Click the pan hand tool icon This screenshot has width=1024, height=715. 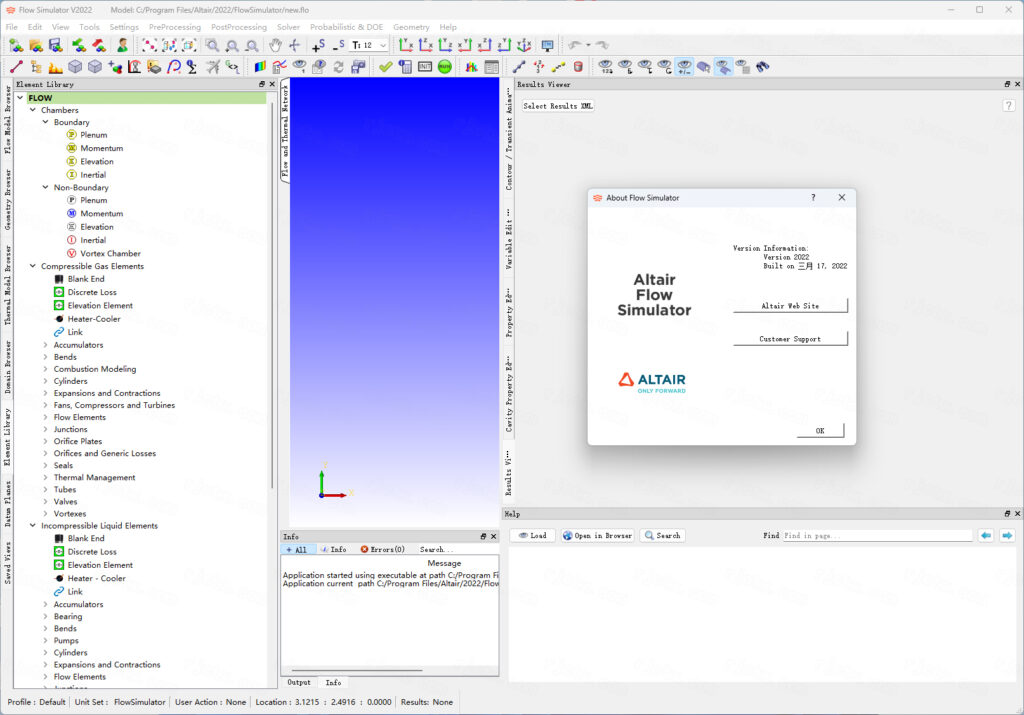pyautogui.click(x=275, y=46)
